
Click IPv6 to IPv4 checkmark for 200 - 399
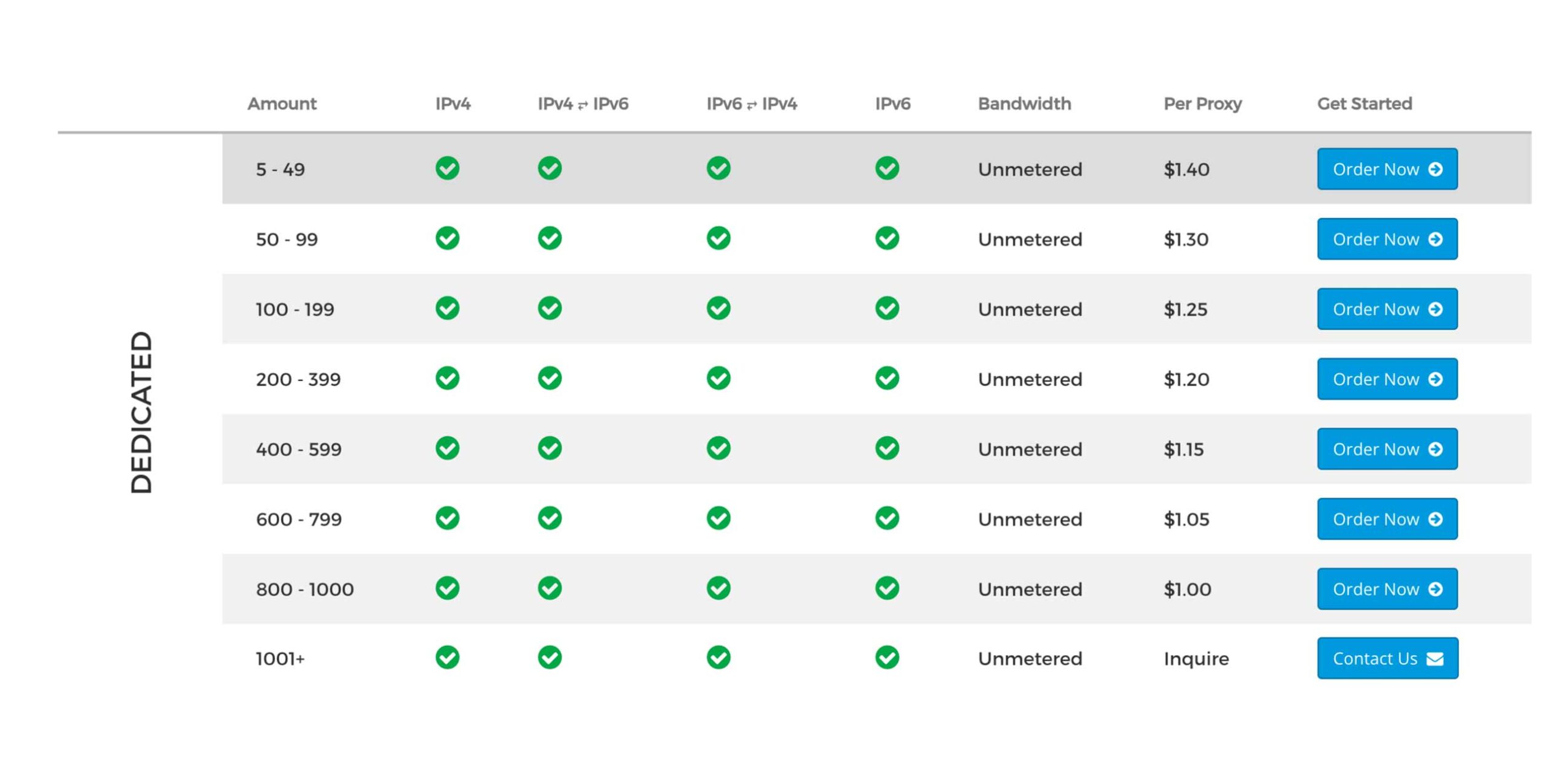pyautogui.click(x=718, y=378)
